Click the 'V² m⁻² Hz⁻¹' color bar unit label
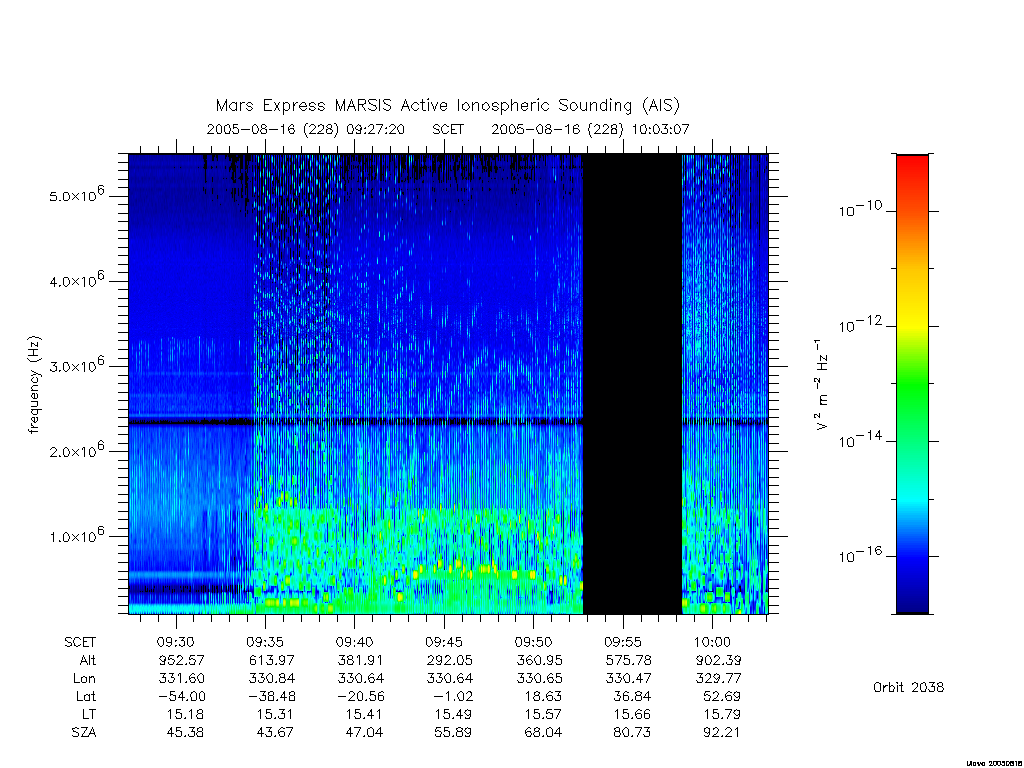1024x768 pixels. coord(822,385)
